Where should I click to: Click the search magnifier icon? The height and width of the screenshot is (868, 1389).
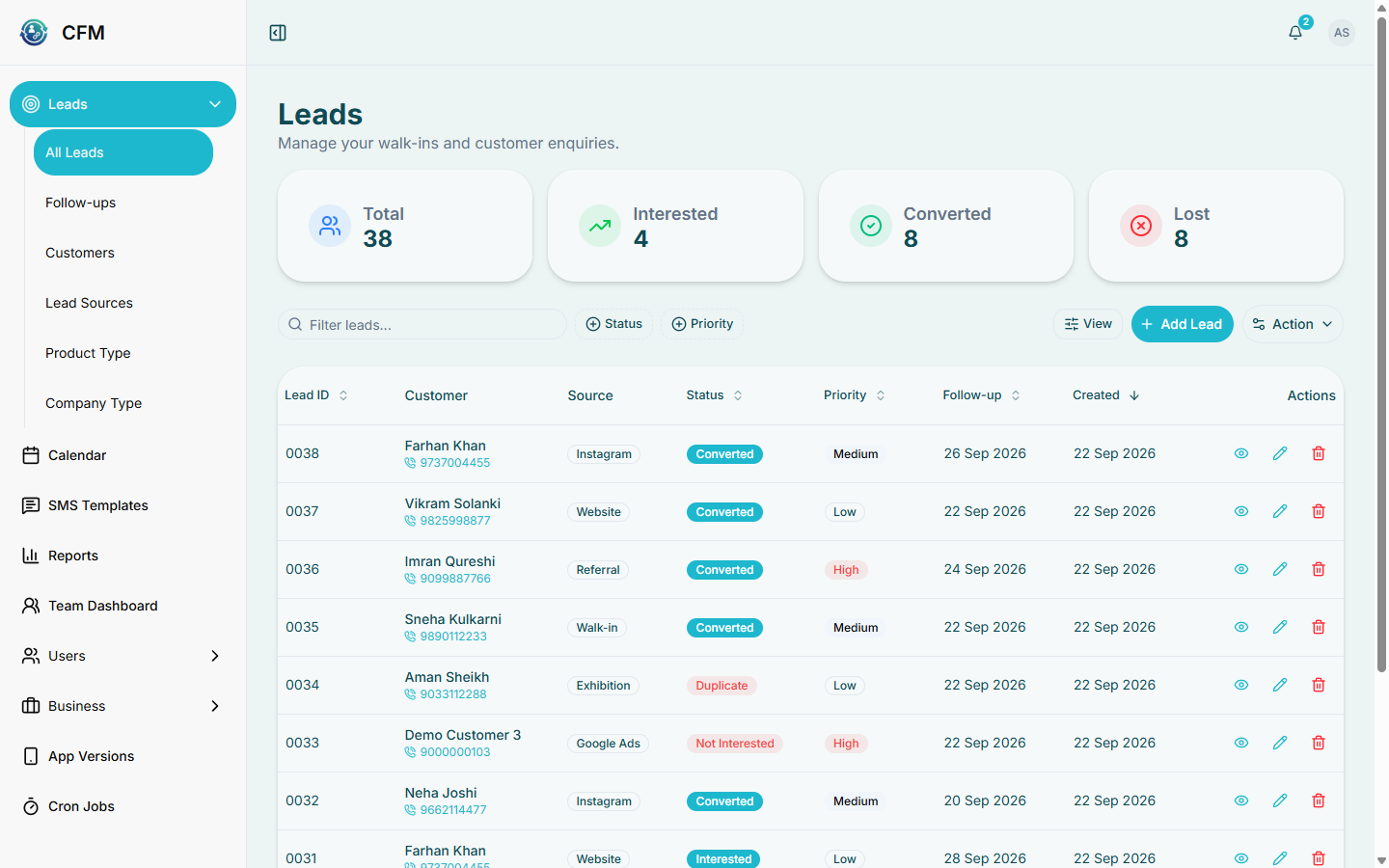295,324
